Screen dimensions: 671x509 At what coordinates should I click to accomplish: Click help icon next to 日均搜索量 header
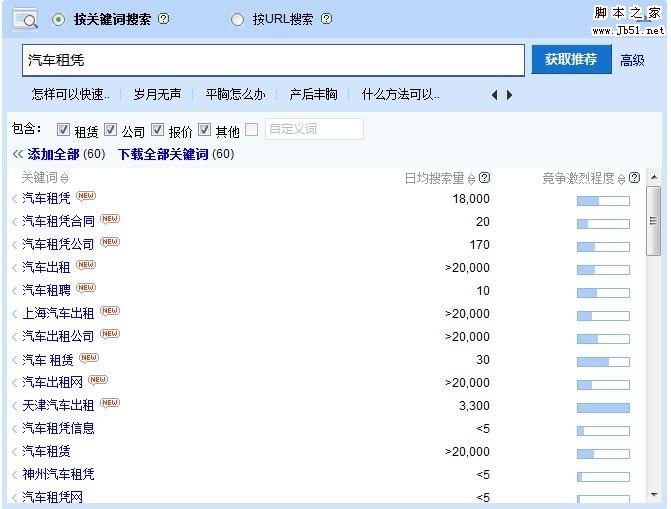[x=485, y=178]
